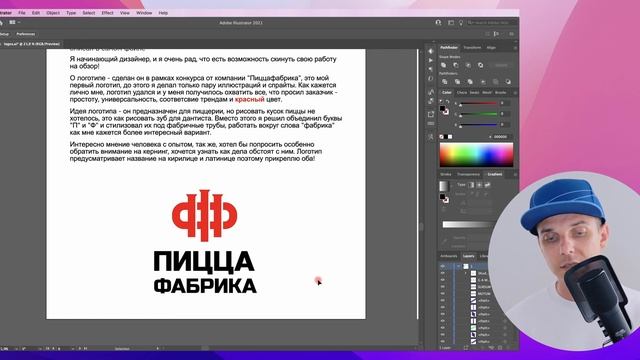Click the Expand button in Pathfinder panel
Viewport: 640px width, 360px height.
[x=501, y=65]
